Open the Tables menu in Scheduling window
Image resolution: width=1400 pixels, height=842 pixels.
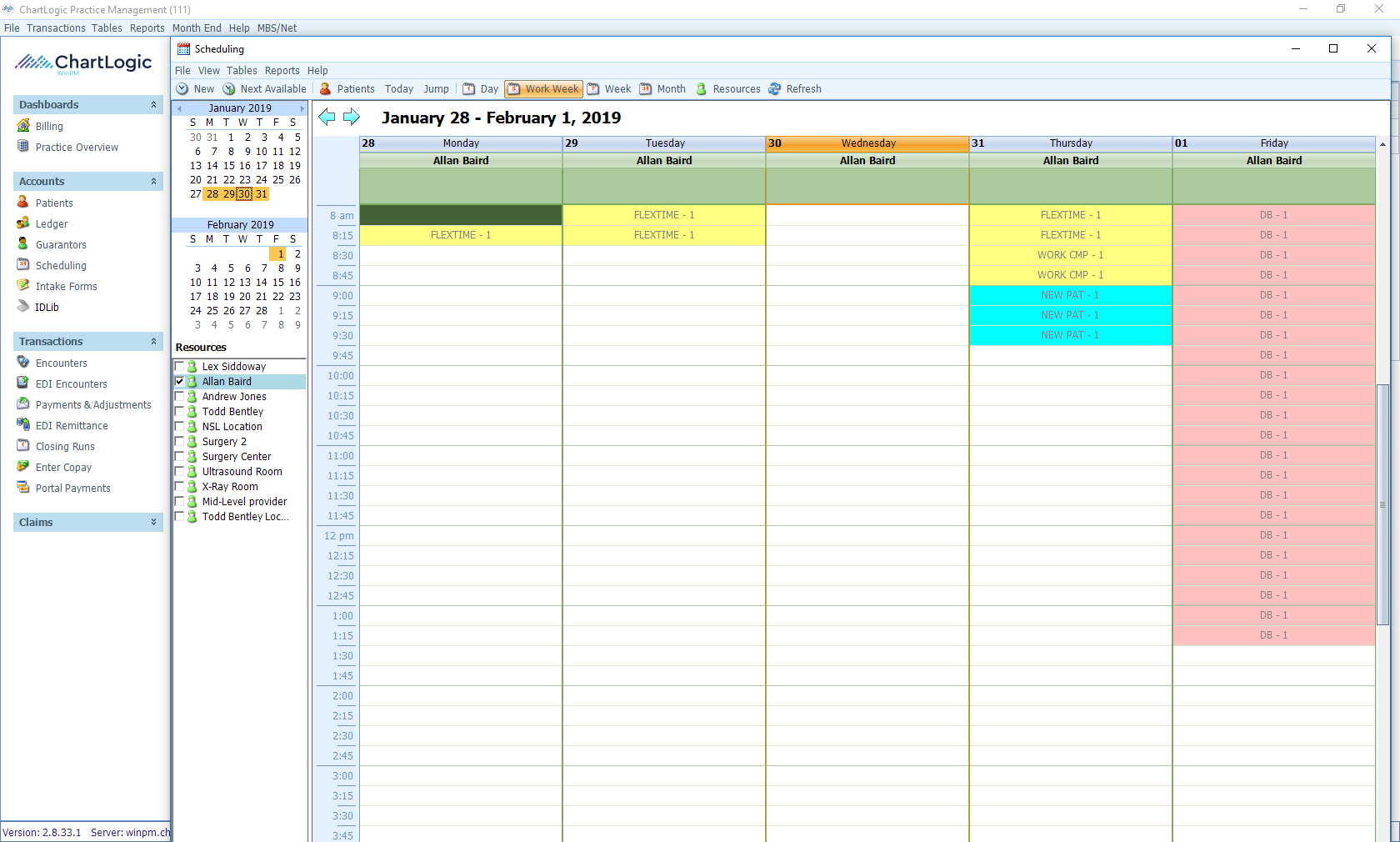[242, 71]
